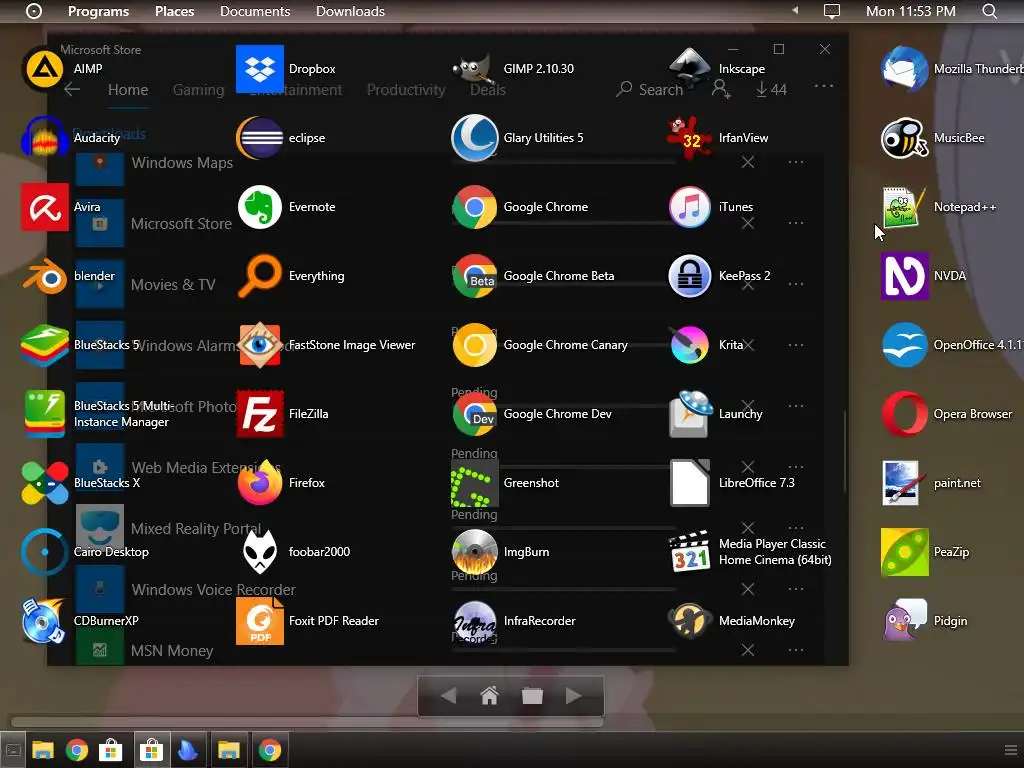Open Foxit PDF Reader icon
The width and height of the screenshot is (1024, 768).
point(259,621)
